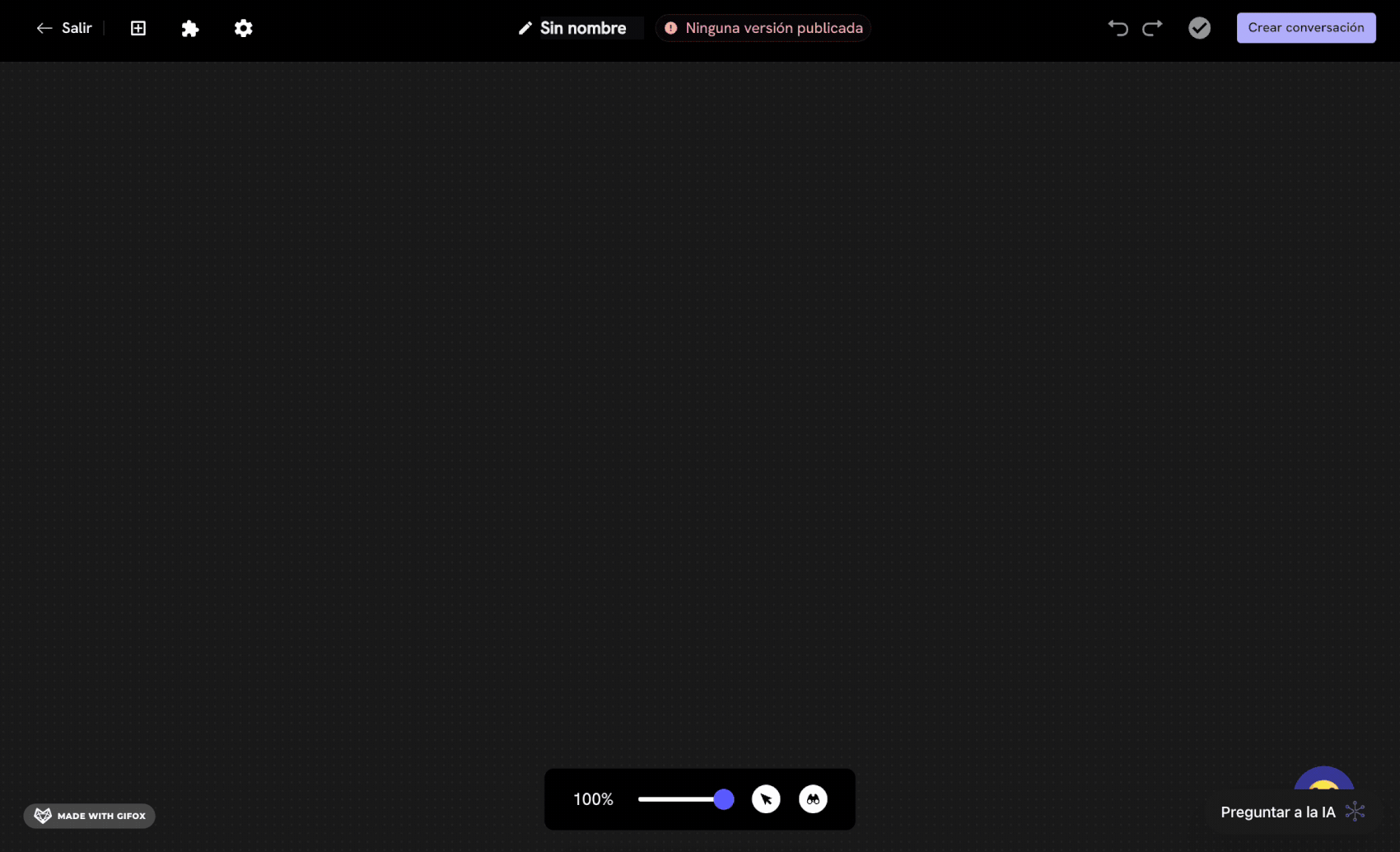
Task: Click the sparkle icon beside Preguntar a la IA
Action: pyautogui.click(x=1356, y=812)
